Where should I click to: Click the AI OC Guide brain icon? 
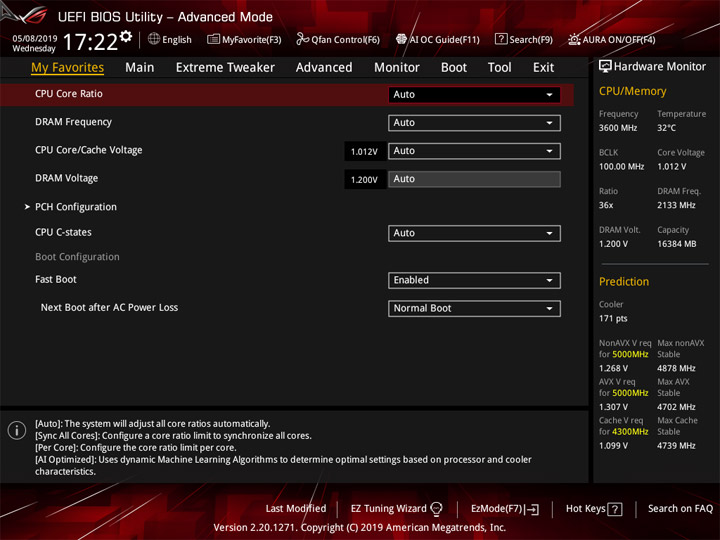coord(401,39)
